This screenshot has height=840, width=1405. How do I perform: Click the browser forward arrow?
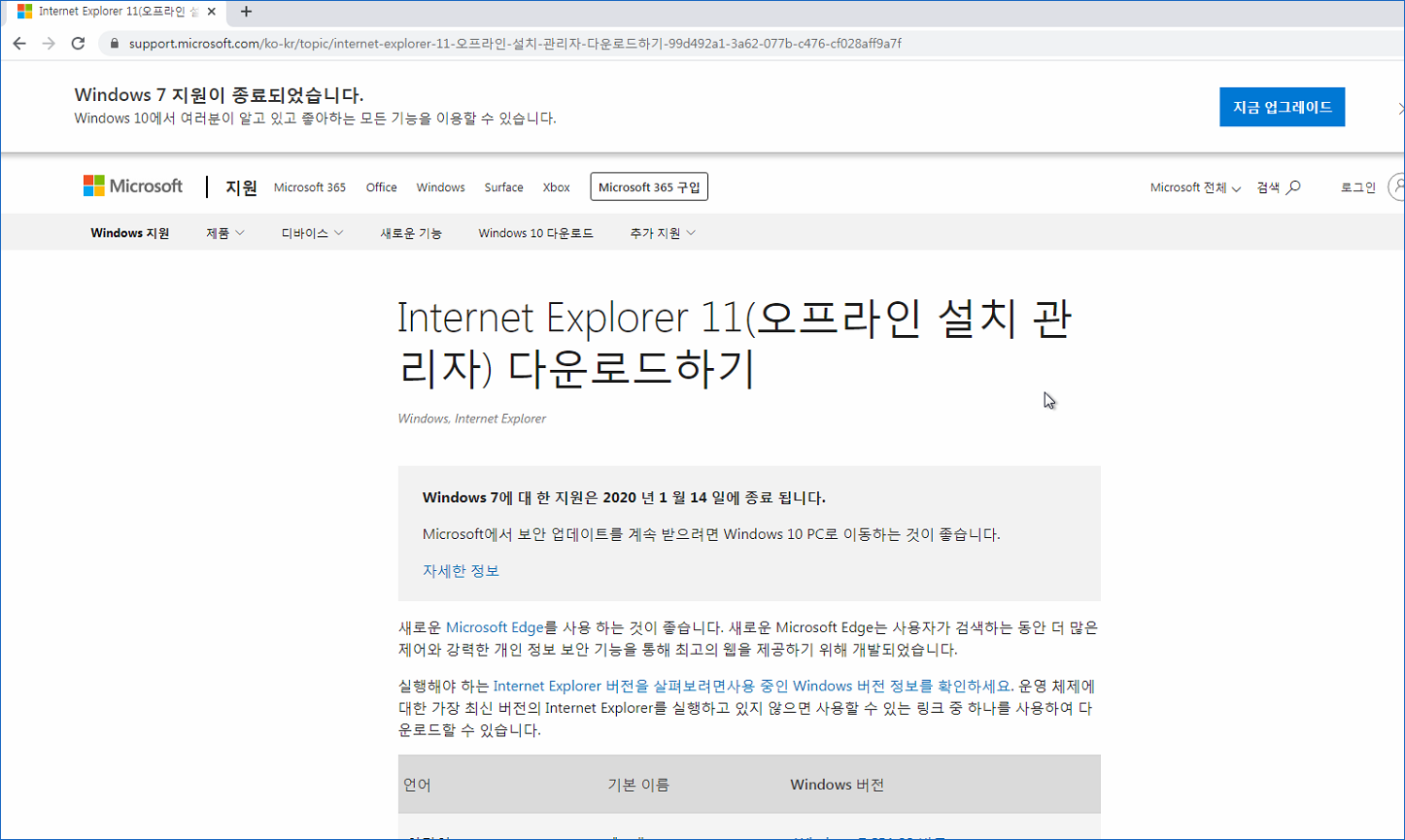49,44
